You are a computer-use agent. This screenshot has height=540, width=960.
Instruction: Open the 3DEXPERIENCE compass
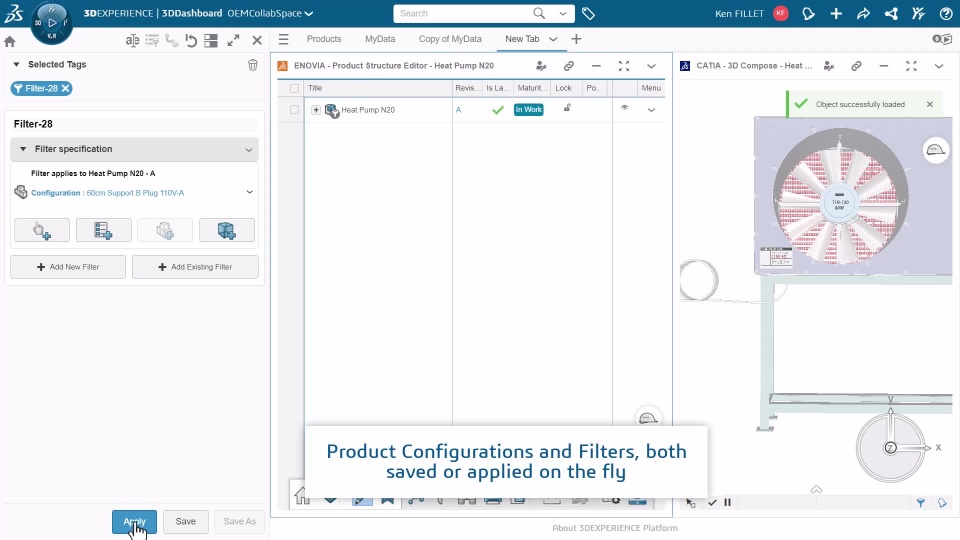click(x=51, y=23)
